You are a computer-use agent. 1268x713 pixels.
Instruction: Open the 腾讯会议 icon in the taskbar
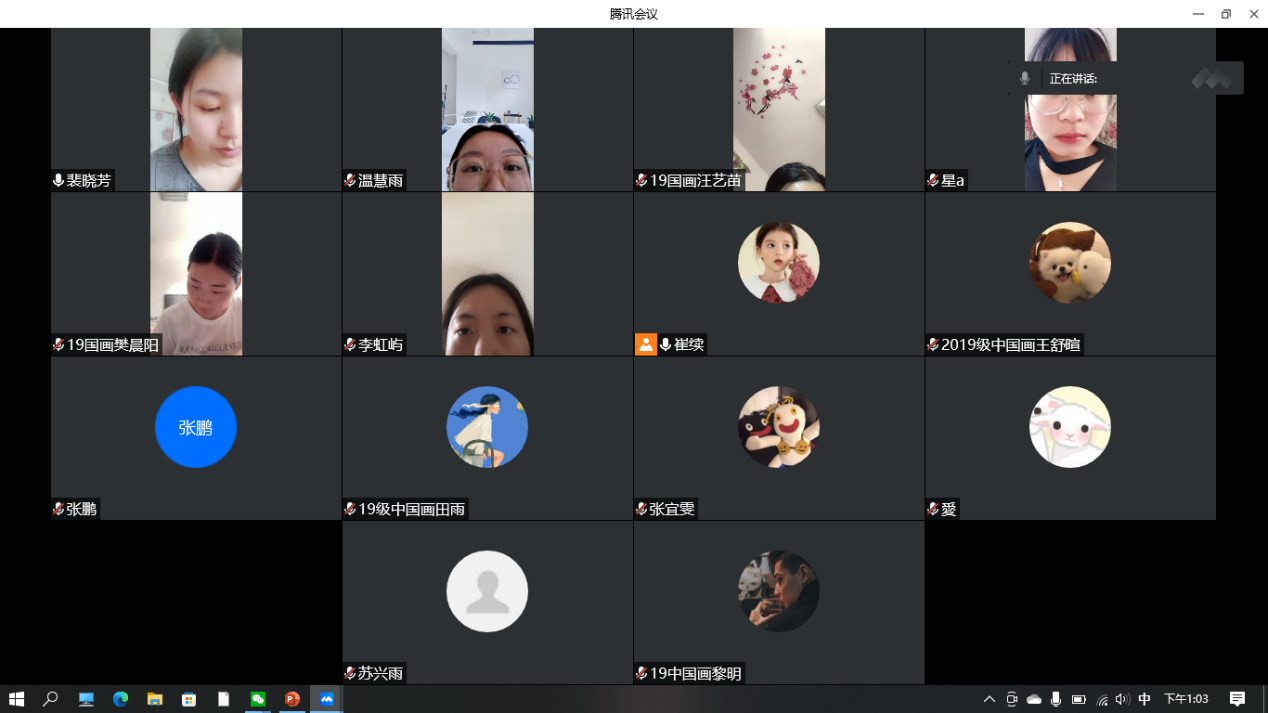(x=327, y=699)
